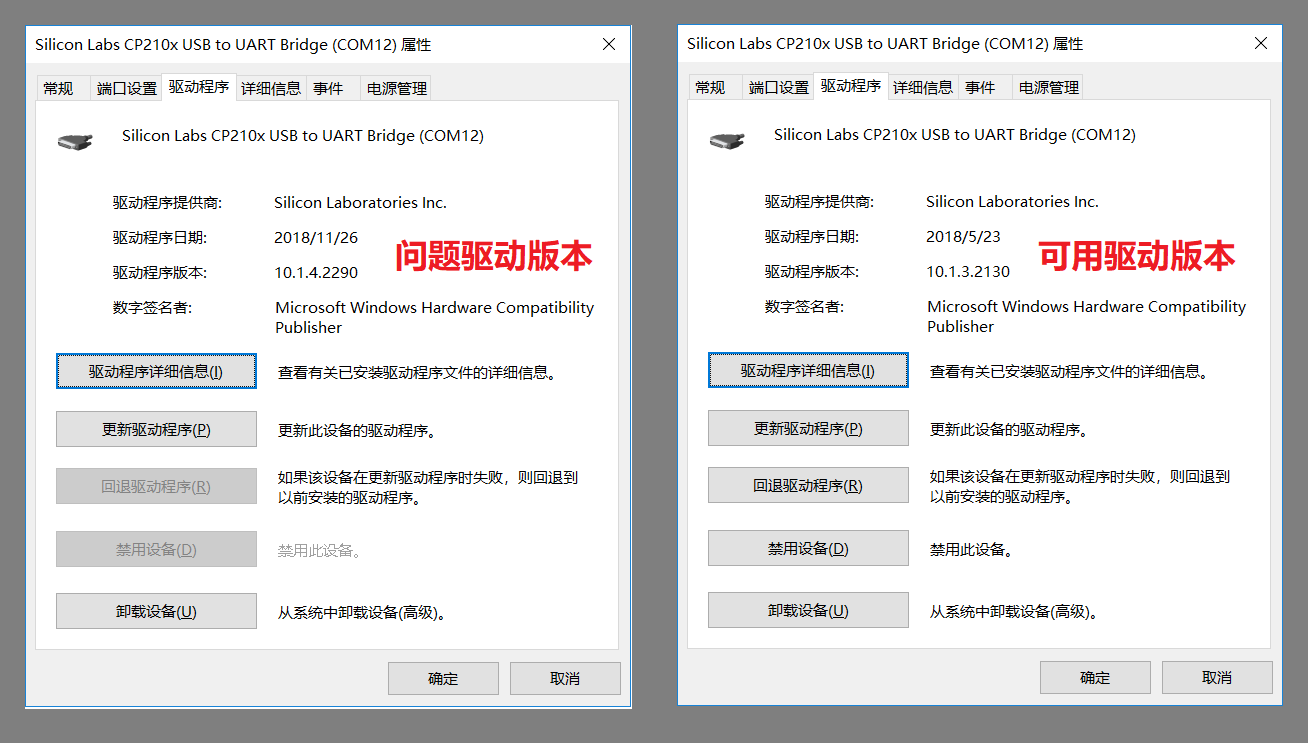Click greyed 禁用设备 button in the left window
This screenshot has width=1308, height=743.
[156, 549]
